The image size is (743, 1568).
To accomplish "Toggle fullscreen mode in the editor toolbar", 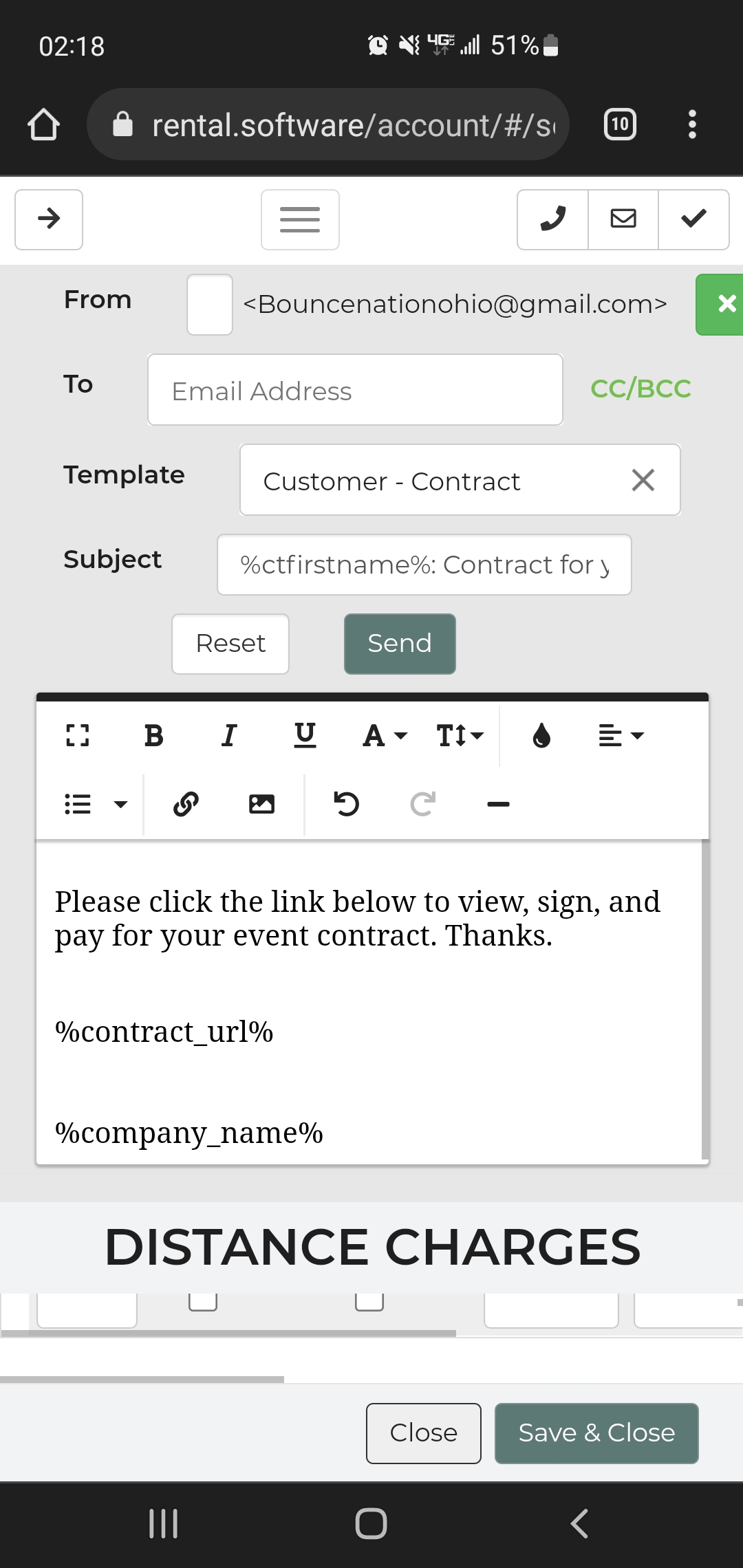I will pos(78,735).
